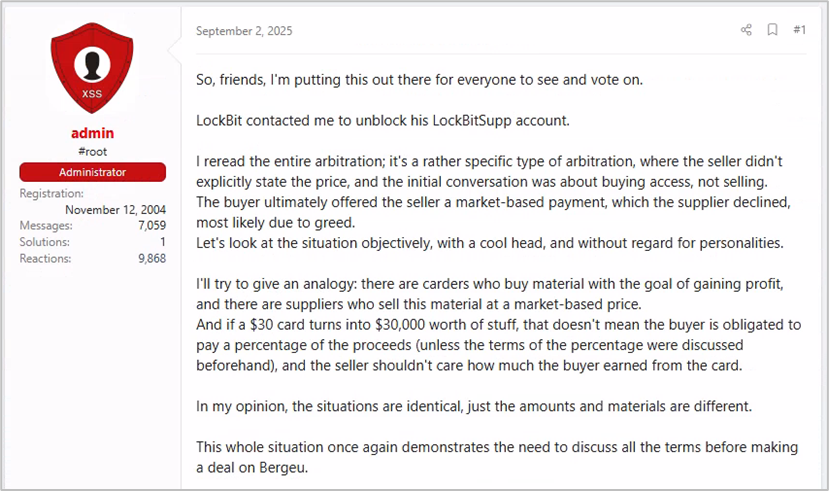Click the Solutions label in user info
829x491 pixels.
[x=44, y=242]
